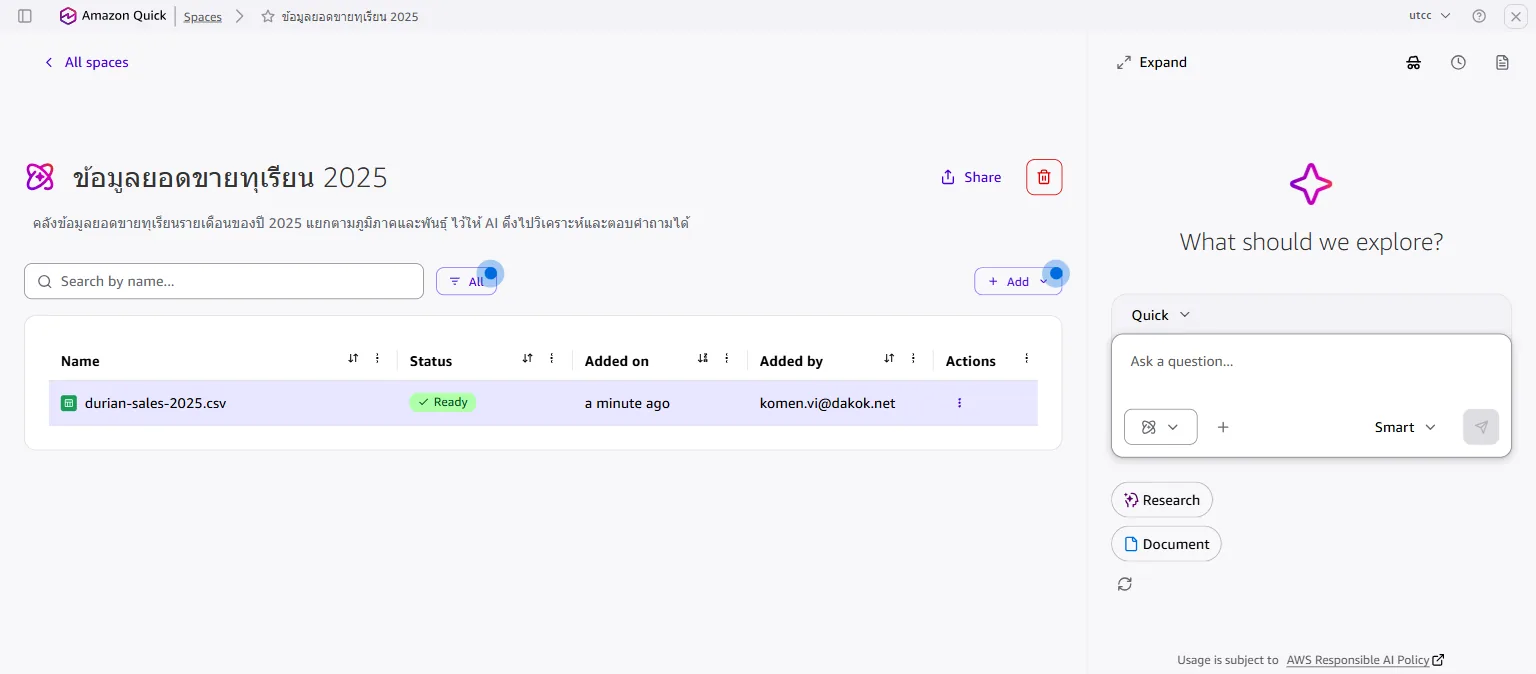Open Added by column options menu

point(913,359)
